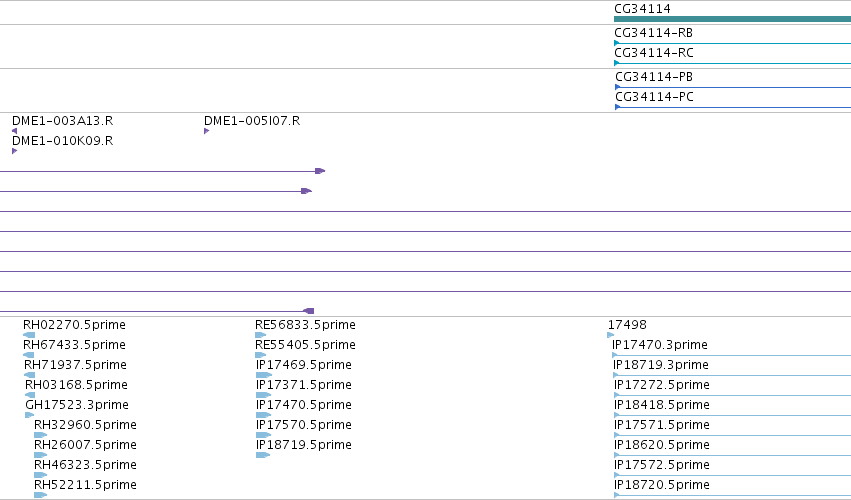Click the DME1-005I07.R feature label
Screen dimensions: 851x500
click(x=252, y=121)
